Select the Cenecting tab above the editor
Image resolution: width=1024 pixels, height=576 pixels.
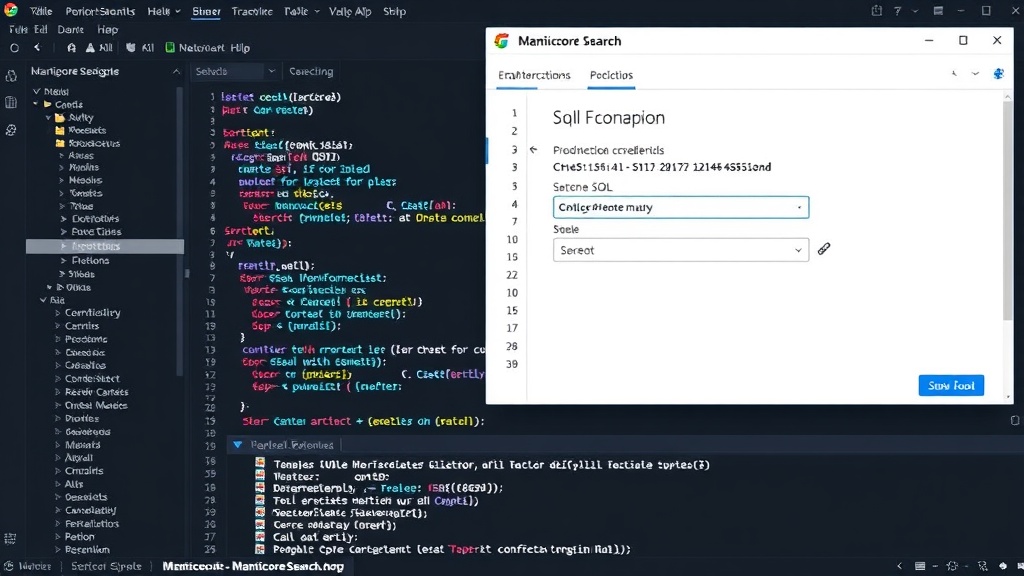(x=312, y=71)
